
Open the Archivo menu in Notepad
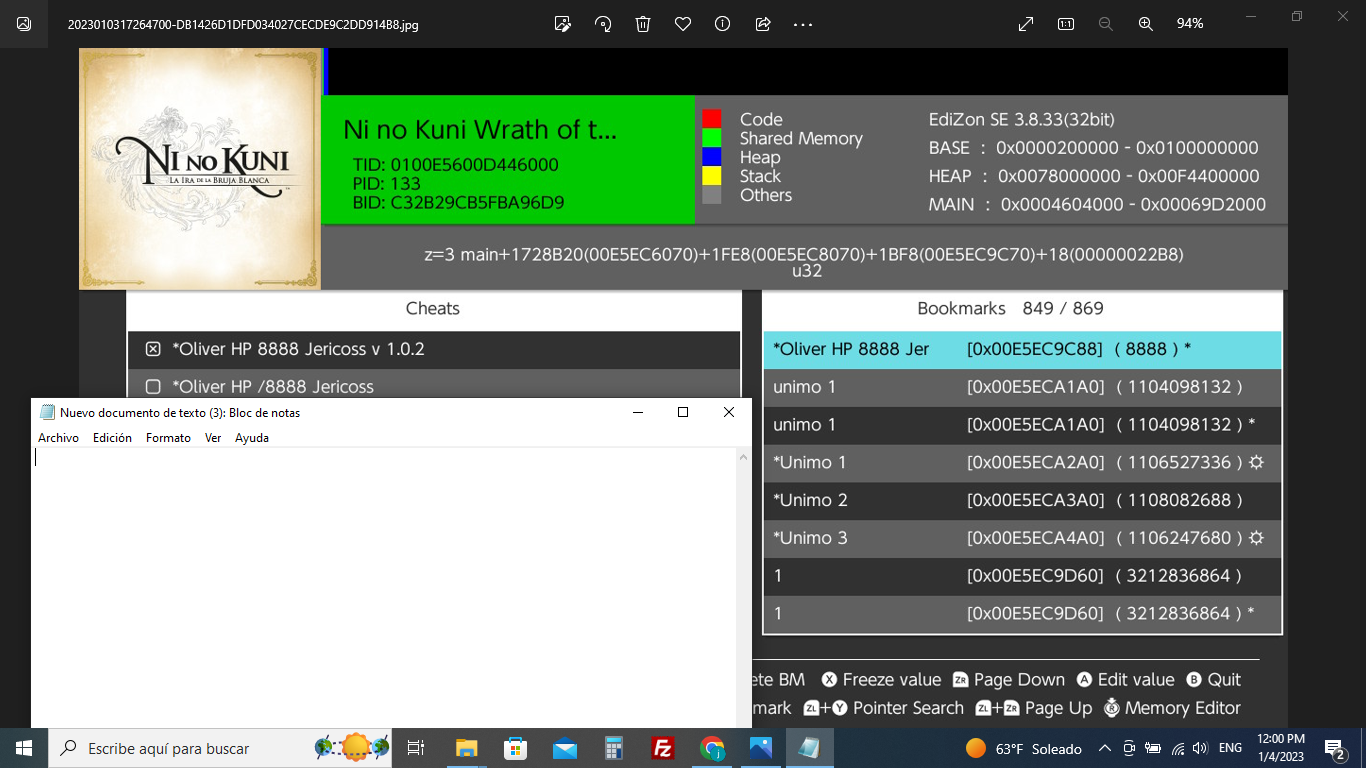pos(58,438)
